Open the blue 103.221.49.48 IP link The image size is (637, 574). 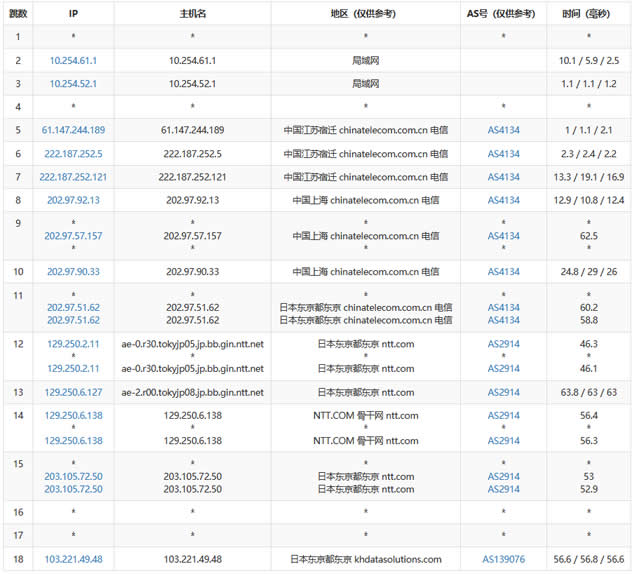coord(73,559)
